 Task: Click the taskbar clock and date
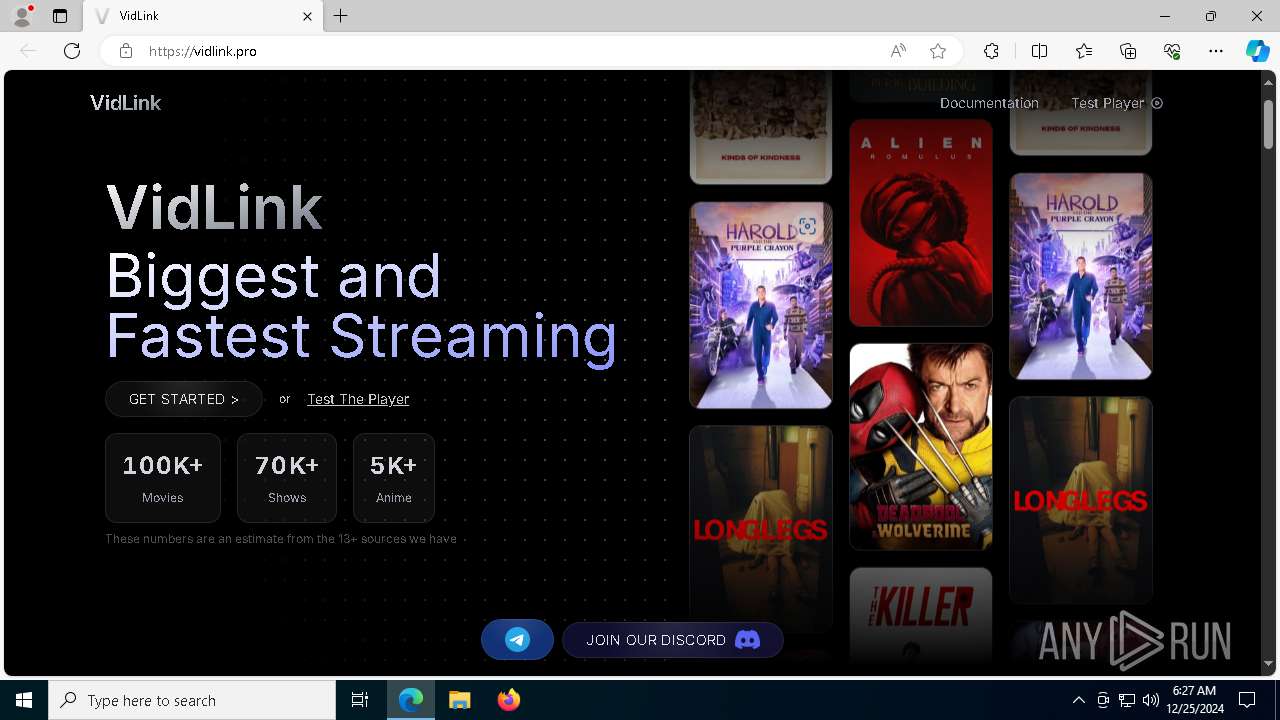[1194, 700]
